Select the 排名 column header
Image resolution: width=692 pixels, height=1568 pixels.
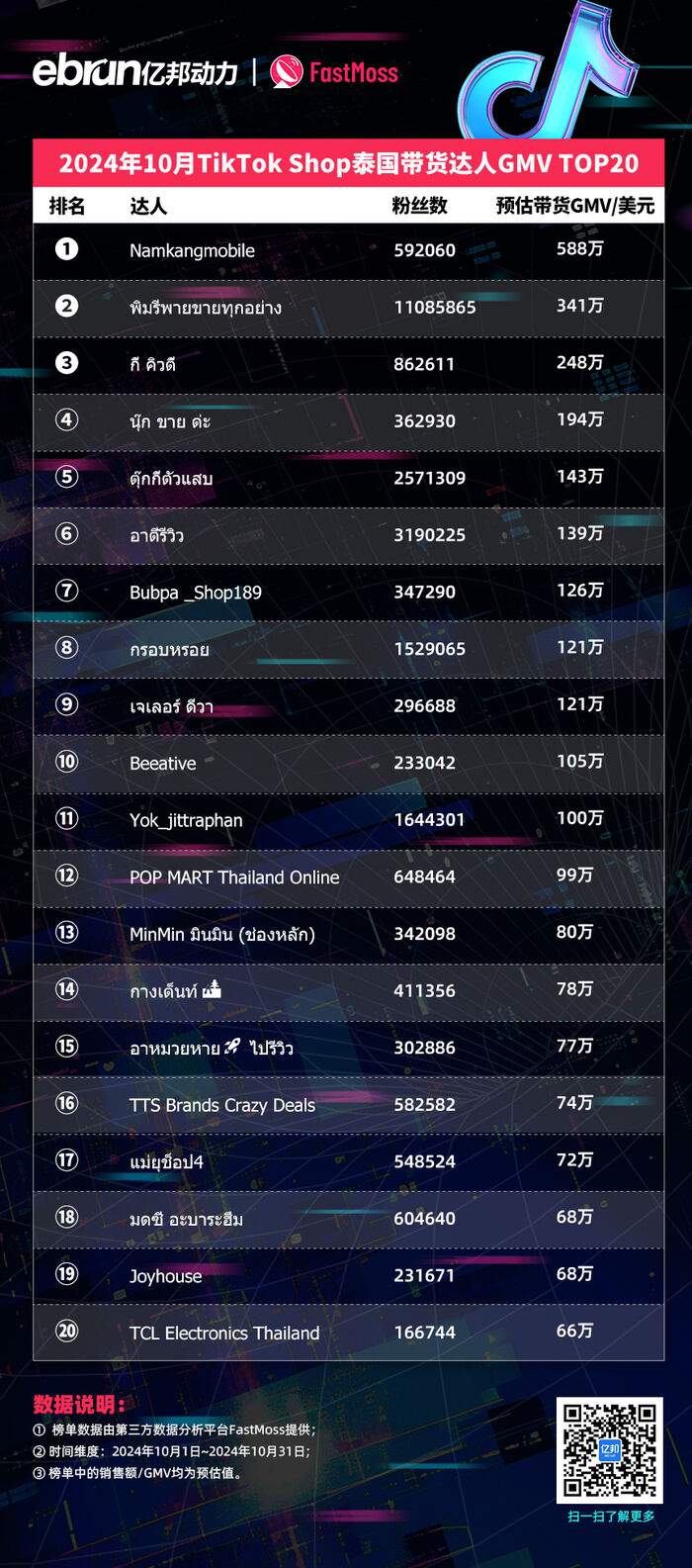67,206
